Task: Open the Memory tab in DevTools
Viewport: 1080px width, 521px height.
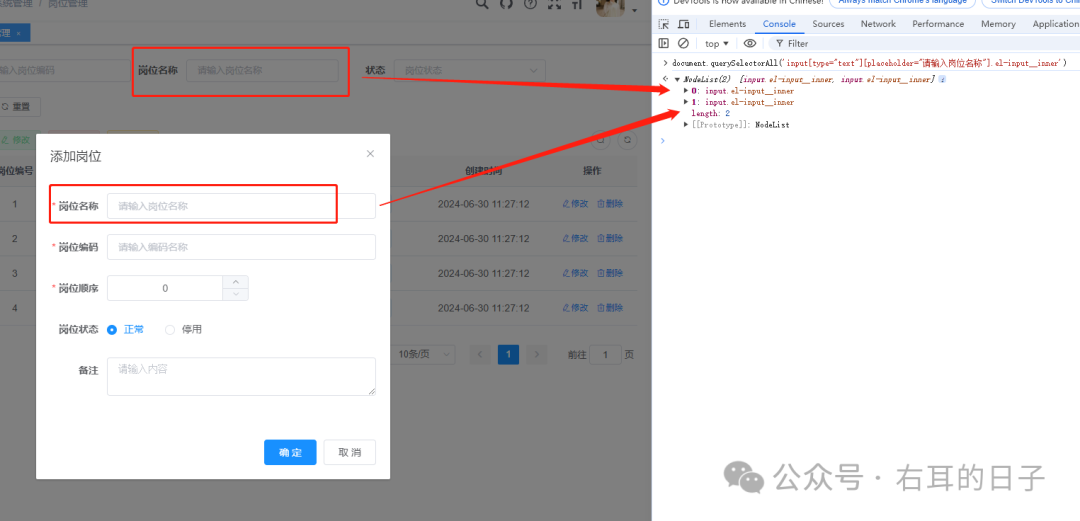Action: pos(998,24)
